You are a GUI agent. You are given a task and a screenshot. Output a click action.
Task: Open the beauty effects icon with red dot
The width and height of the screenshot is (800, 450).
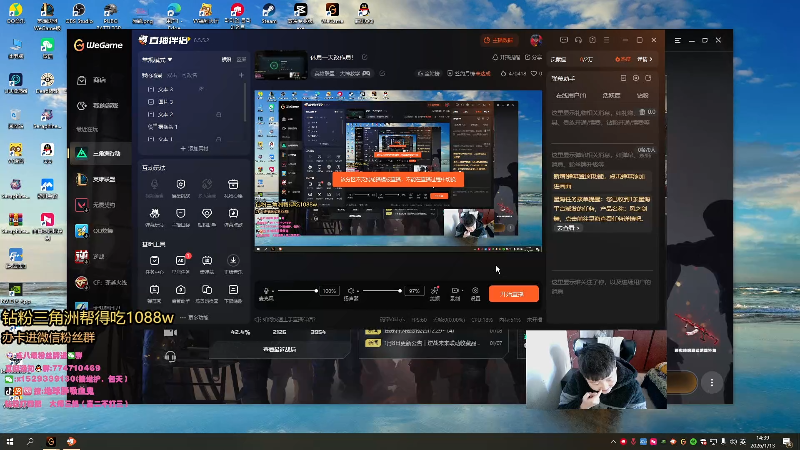[x=435, y=290]
